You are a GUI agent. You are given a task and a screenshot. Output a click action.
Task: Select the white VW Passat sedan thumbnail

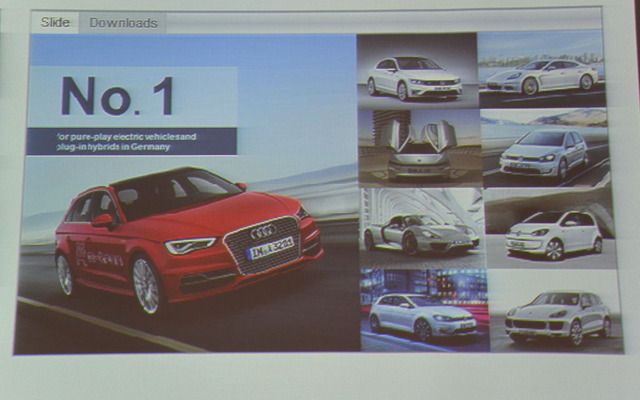tap(417, 71)
